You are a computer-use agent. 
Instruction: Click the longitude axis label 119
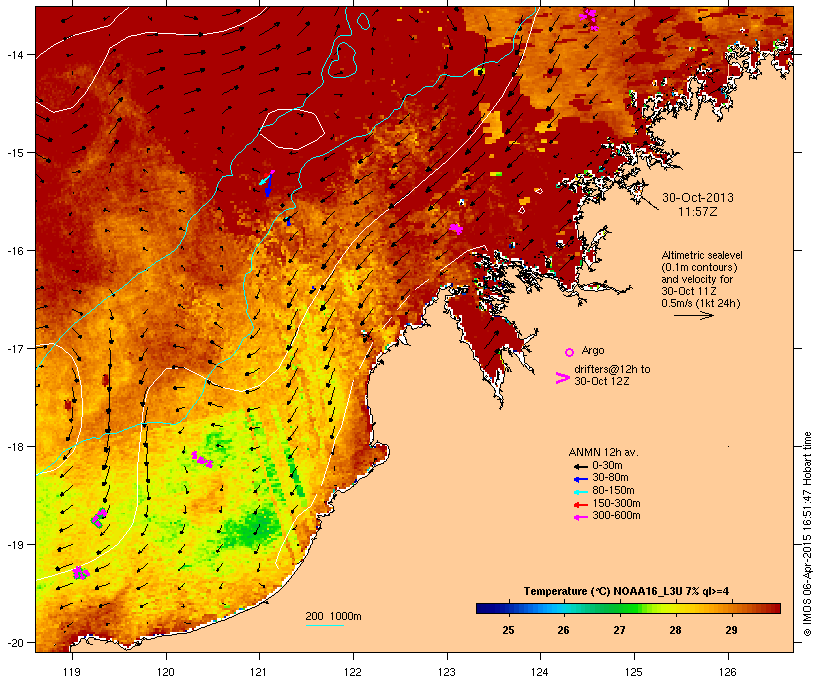[72, 672]
